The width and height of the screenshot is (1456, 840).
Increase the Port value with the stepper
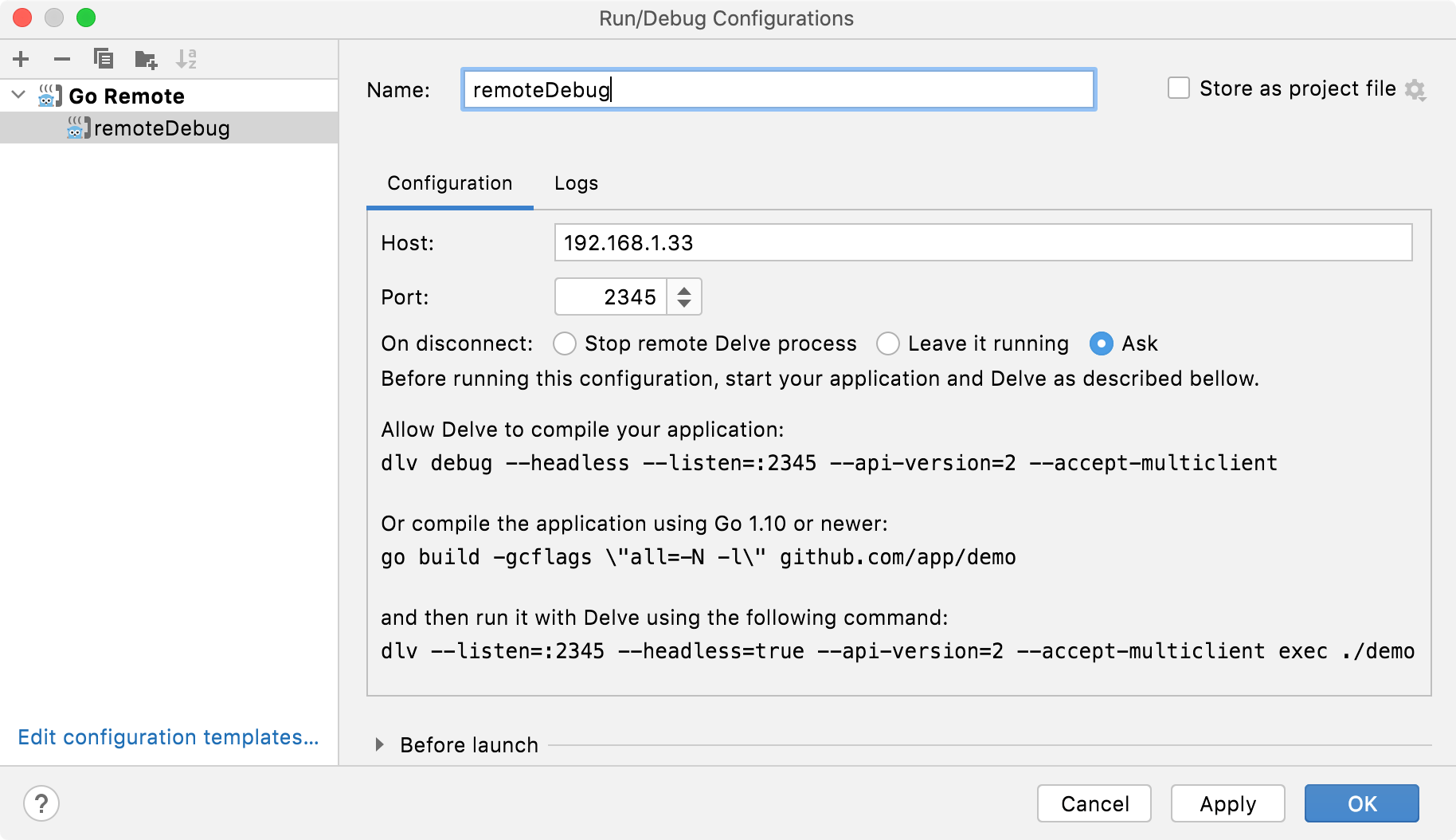[683, 290]
